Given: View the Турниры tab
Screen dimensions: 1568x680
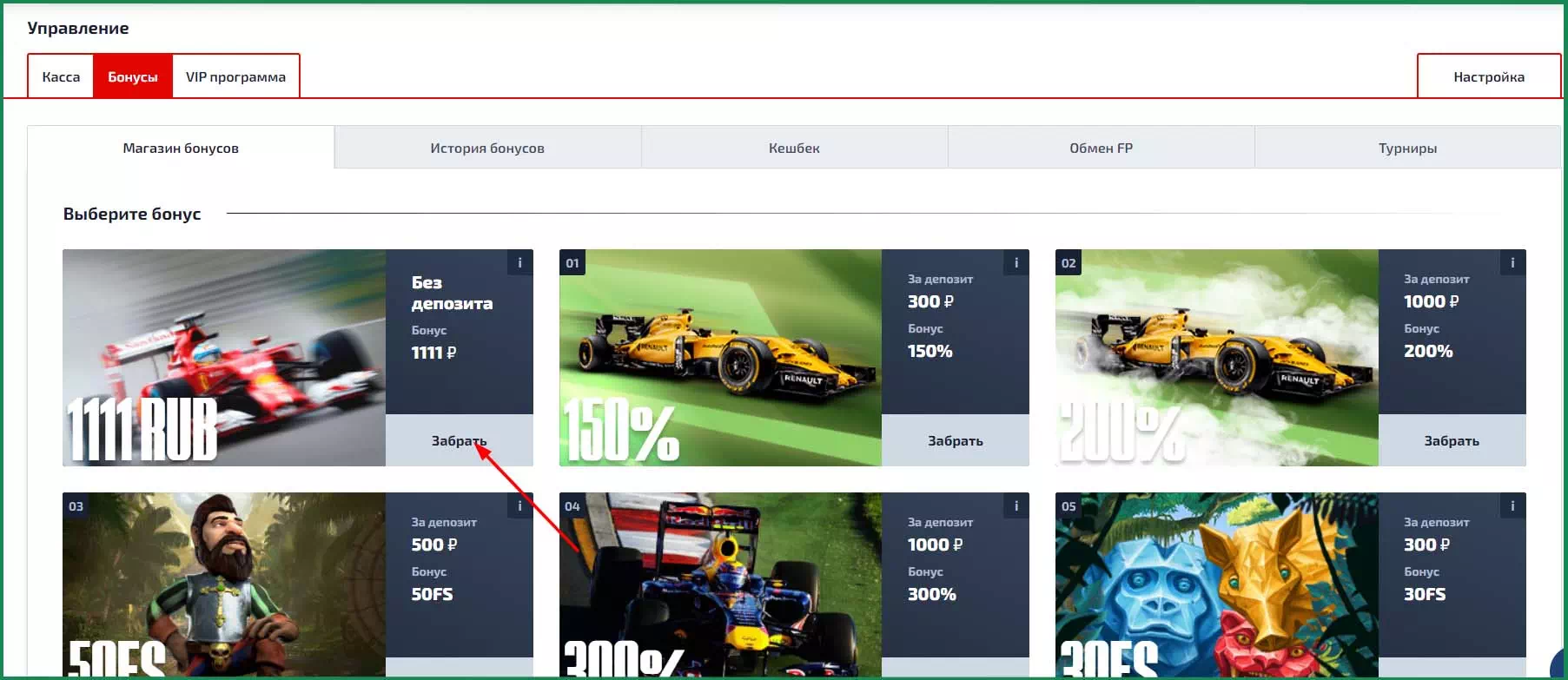Looking at the screenshot, I should tap(1407, 148).
